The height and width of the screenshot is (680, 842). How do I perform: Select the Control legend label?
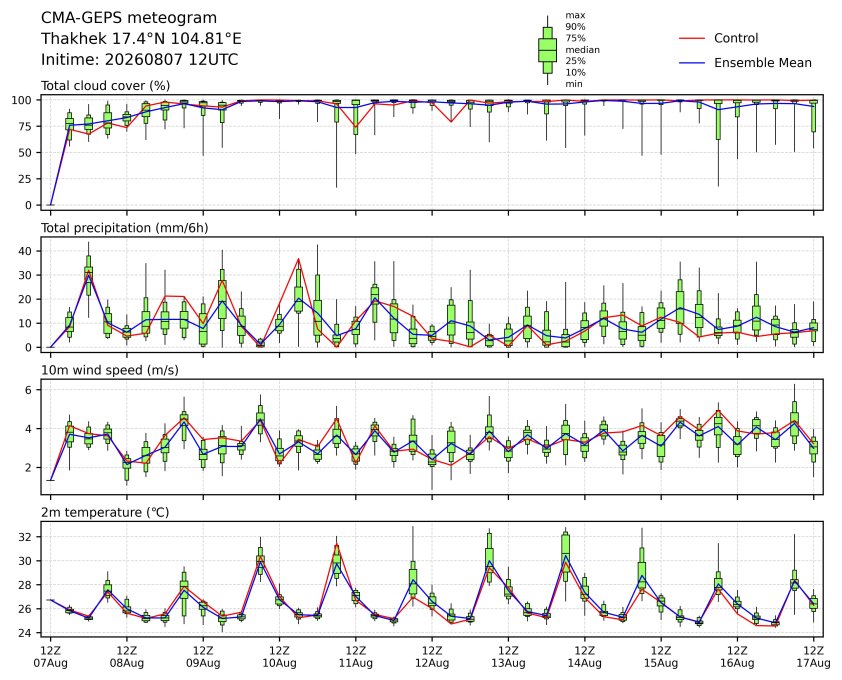click(x=736, y=38)
